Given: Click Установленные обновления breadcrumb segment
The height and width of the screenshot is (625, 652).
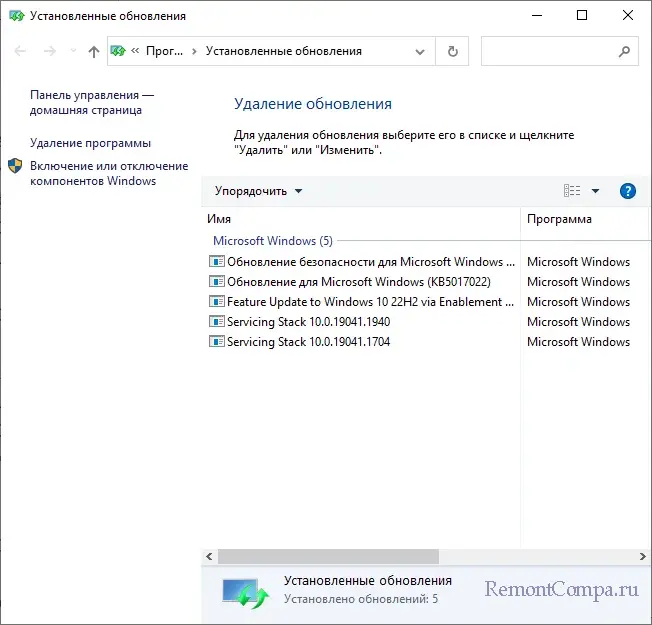Looking at the screenshot, I should click(284, 51).
